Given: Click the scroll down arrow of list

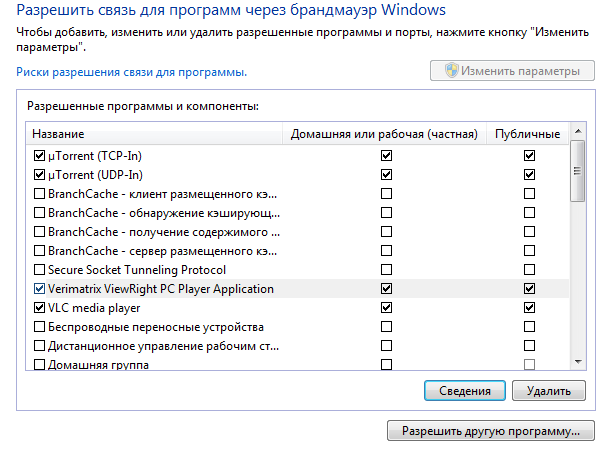Looking at the screenshot, I should pos(578,362).
